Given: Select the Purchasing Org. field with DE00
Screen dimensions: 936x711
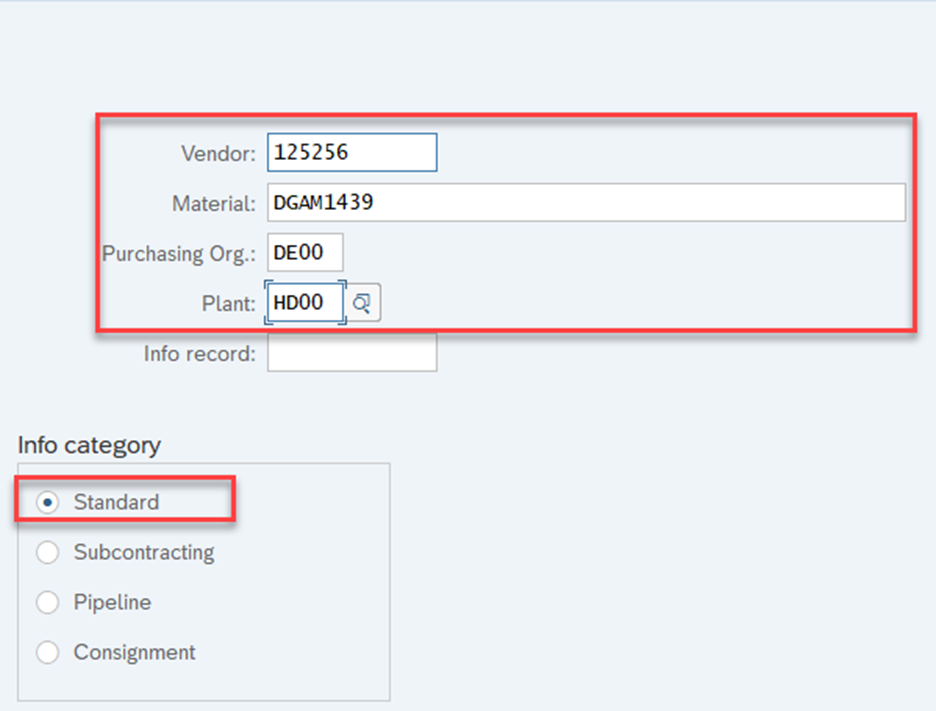Looking at the screenshot, I should click(x=304, y=252).
